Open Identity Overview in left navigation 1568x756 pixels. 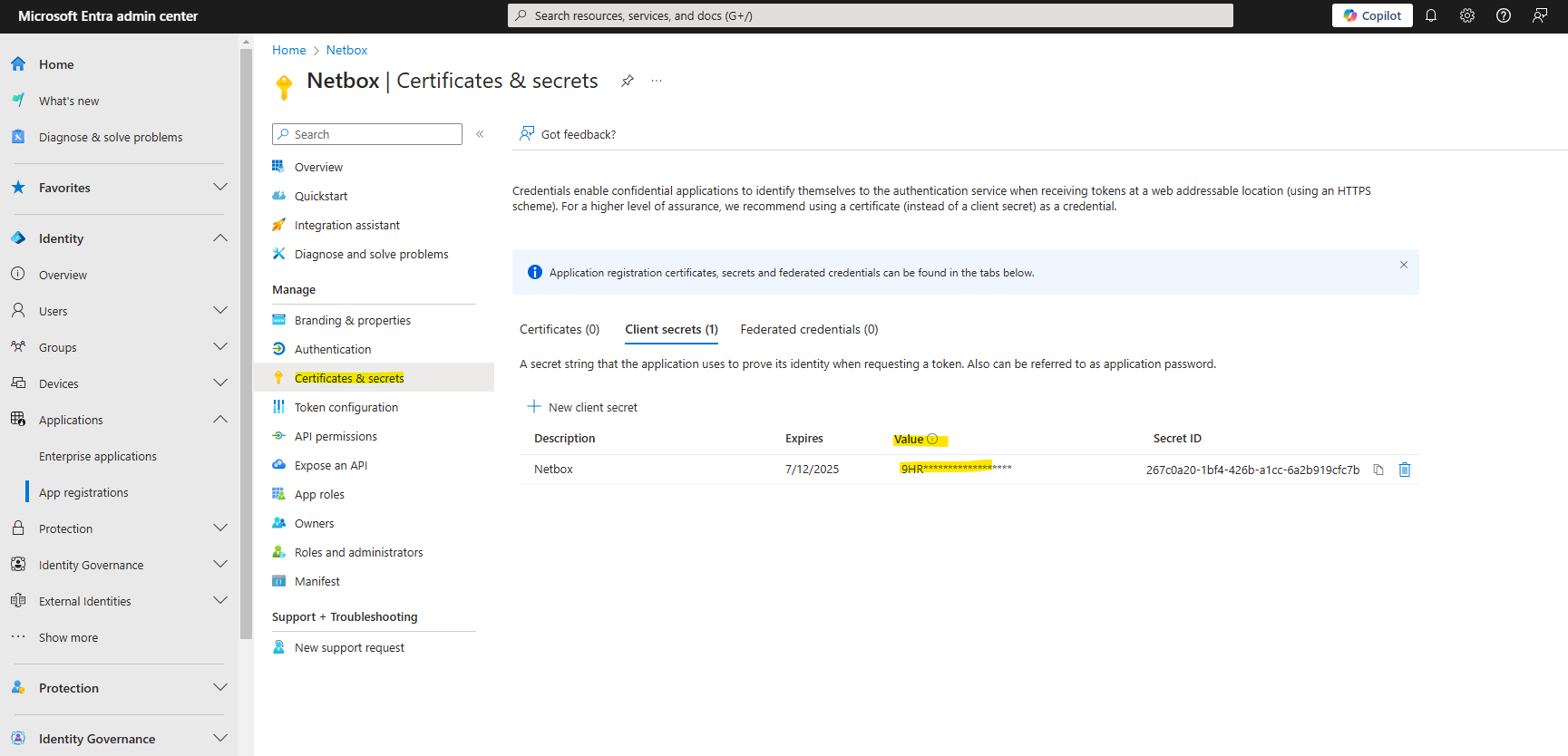click(x=63, y=275)
